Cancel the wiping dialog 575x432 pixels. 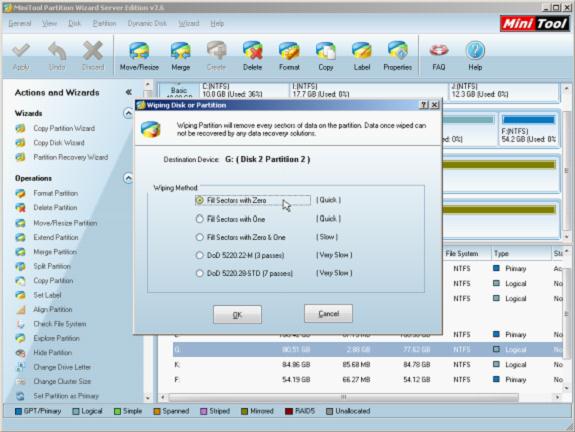pyautogui.click(x=328, y=314)
